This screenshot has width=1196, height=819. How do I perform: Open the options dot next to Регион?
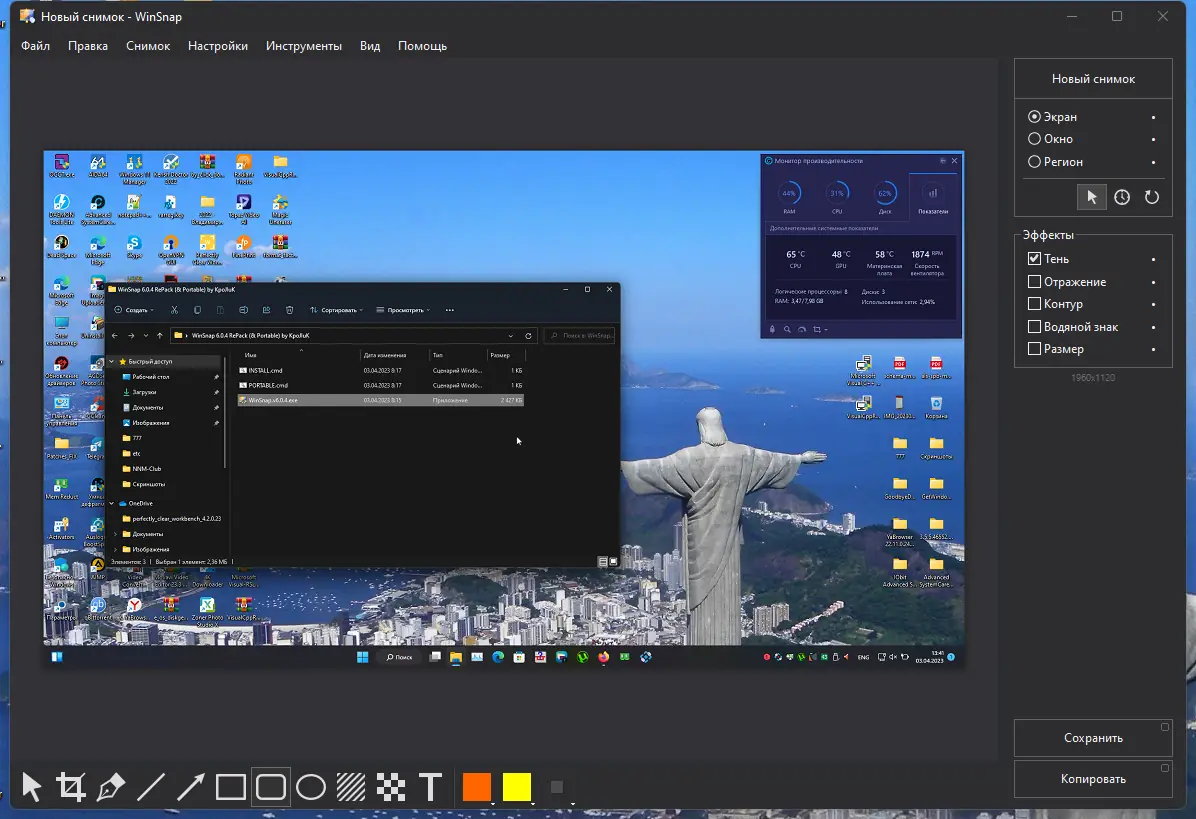point(1155,162)
